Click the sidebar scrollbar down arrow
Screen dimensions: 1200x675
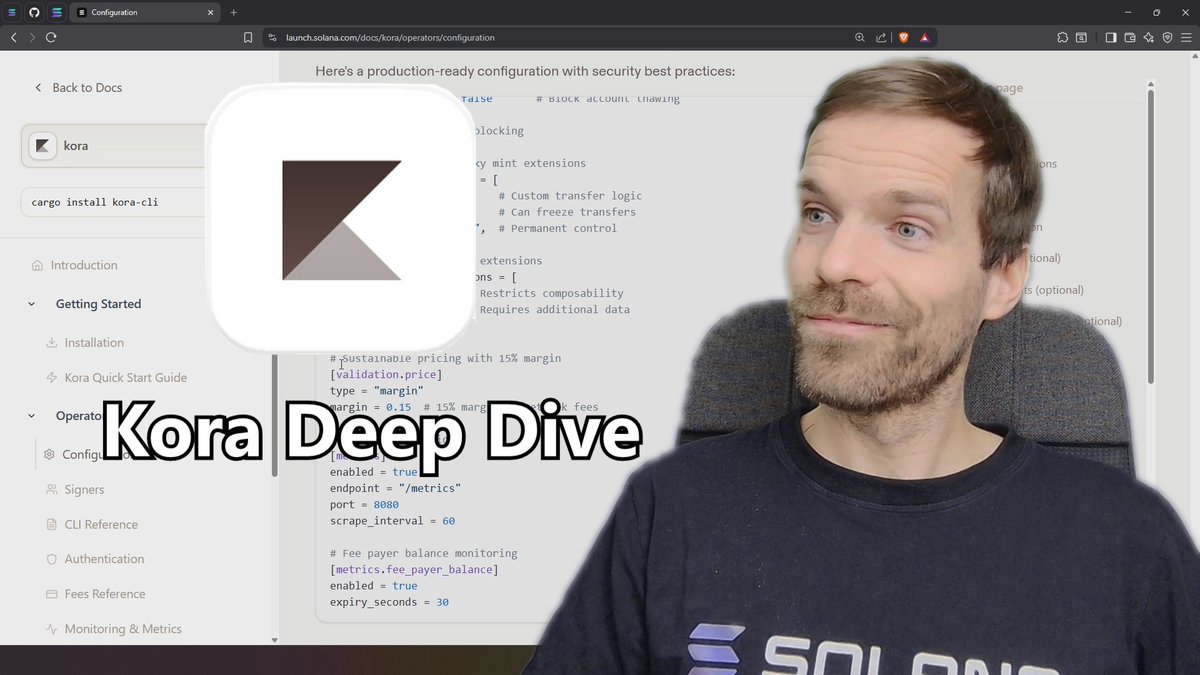click(x=275, y=639)
